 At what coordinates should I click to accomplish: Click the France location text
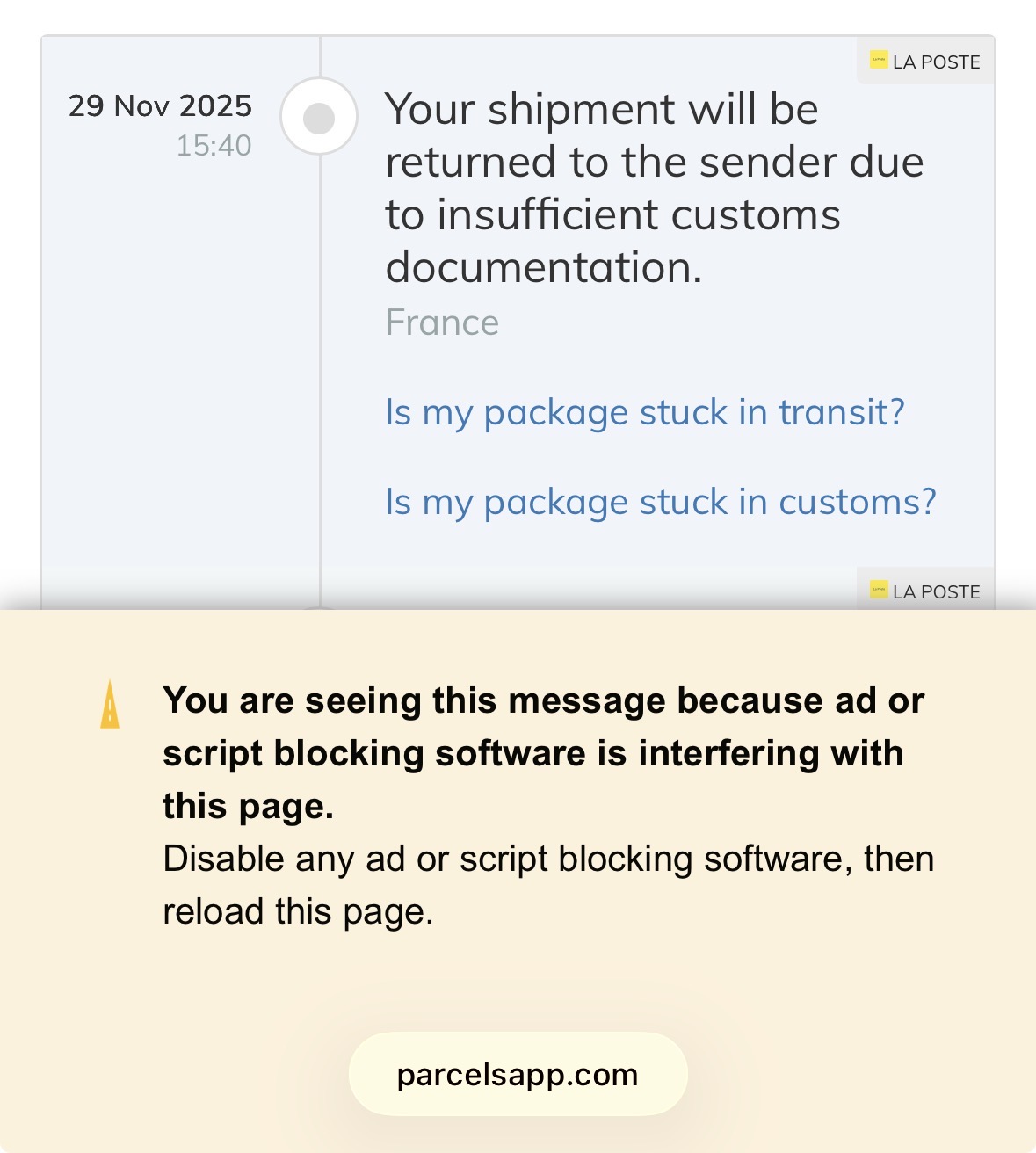[x=442, y=323]
